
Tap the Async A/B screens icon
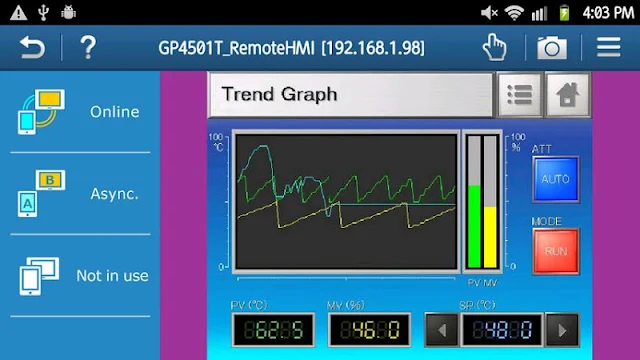[41, 193]
